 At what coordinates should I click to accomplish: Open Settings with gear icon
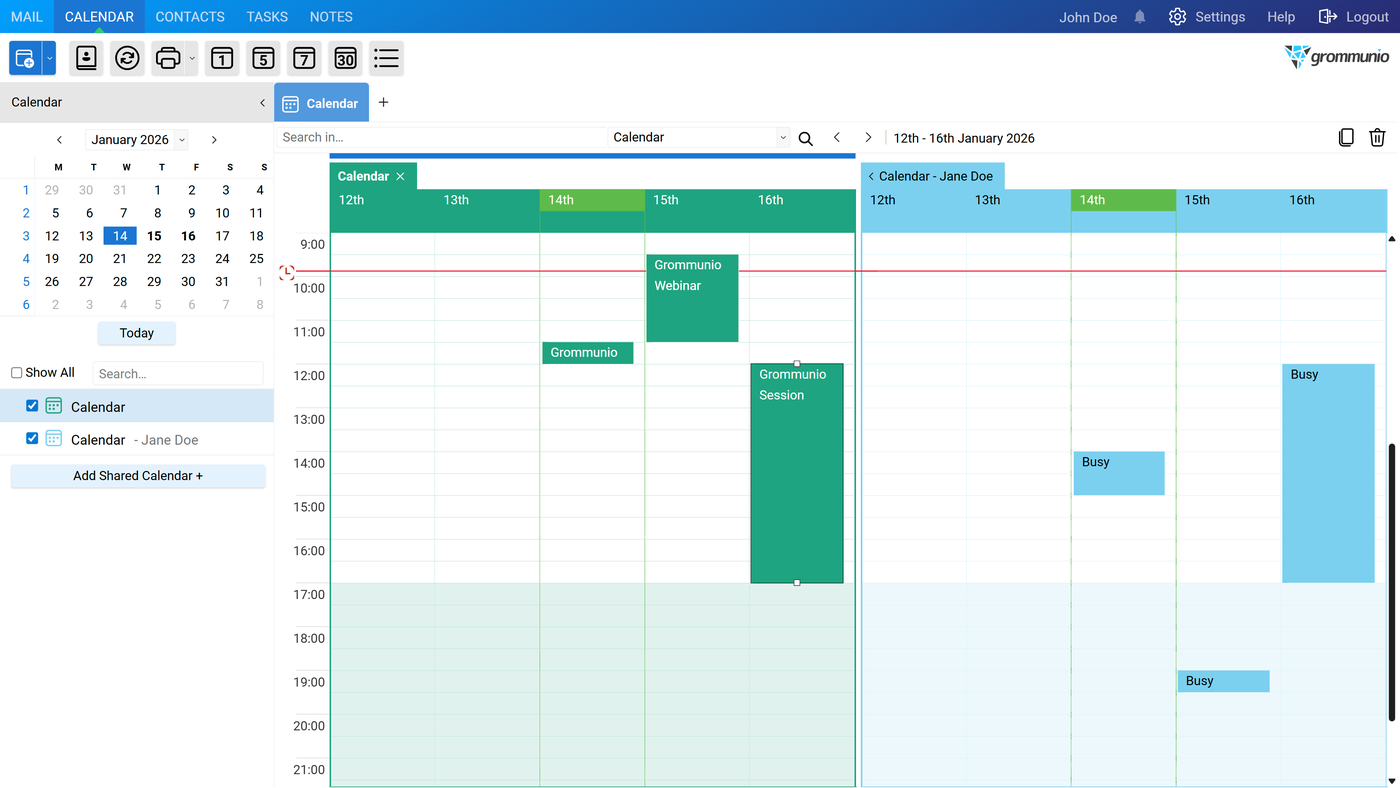coord(1177,17)
